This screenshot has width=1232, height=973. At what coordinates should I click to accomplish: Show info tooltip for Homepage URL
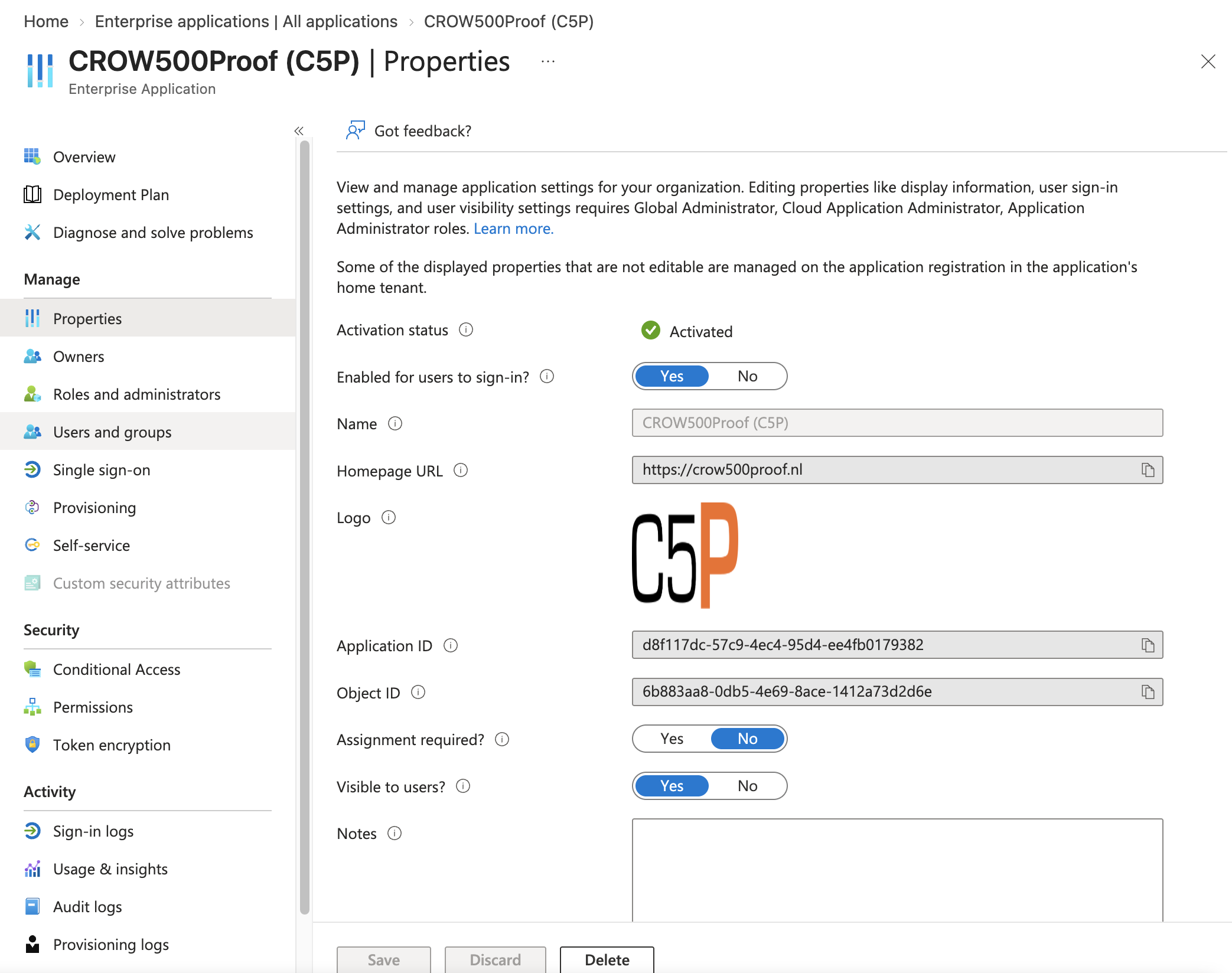pyautogui.click(x=461, y=470)
